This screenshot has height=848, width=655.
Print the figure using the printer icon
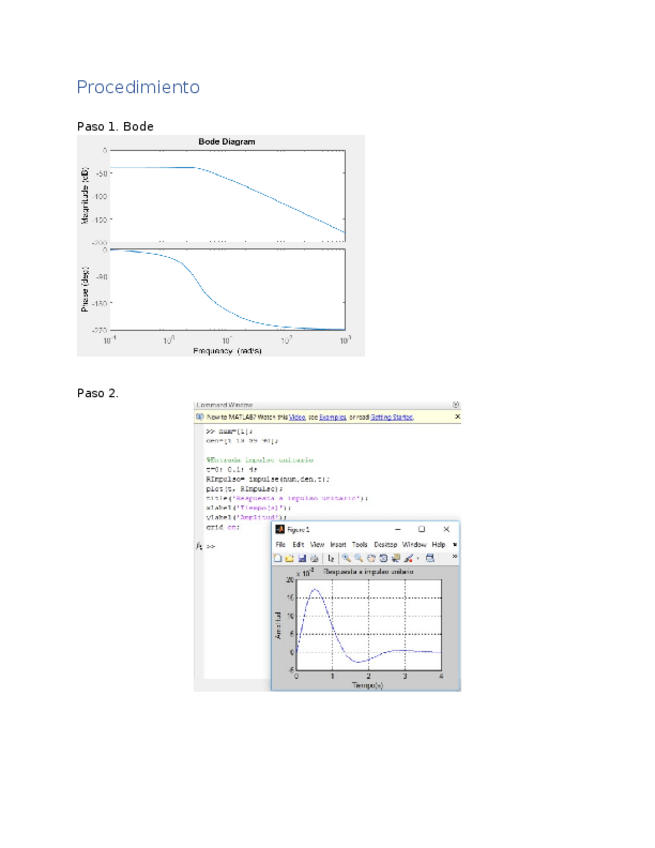(x=314, y=557)
